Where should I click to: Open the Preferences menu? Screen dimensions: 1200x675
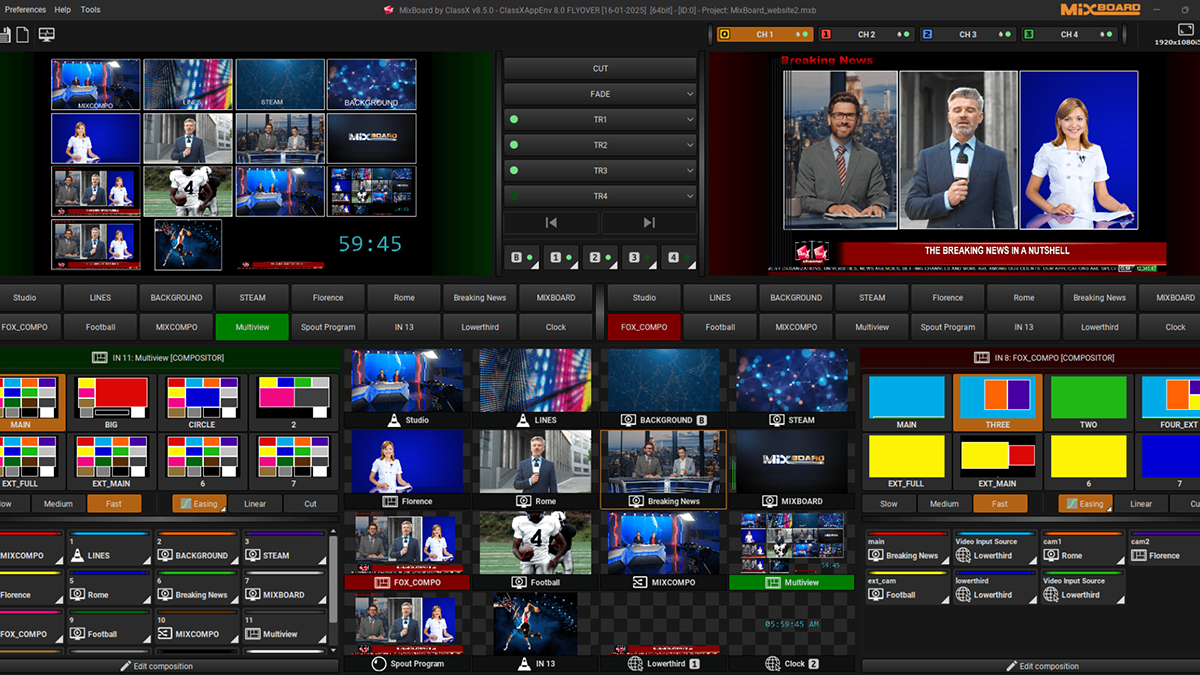coord(26,9)
